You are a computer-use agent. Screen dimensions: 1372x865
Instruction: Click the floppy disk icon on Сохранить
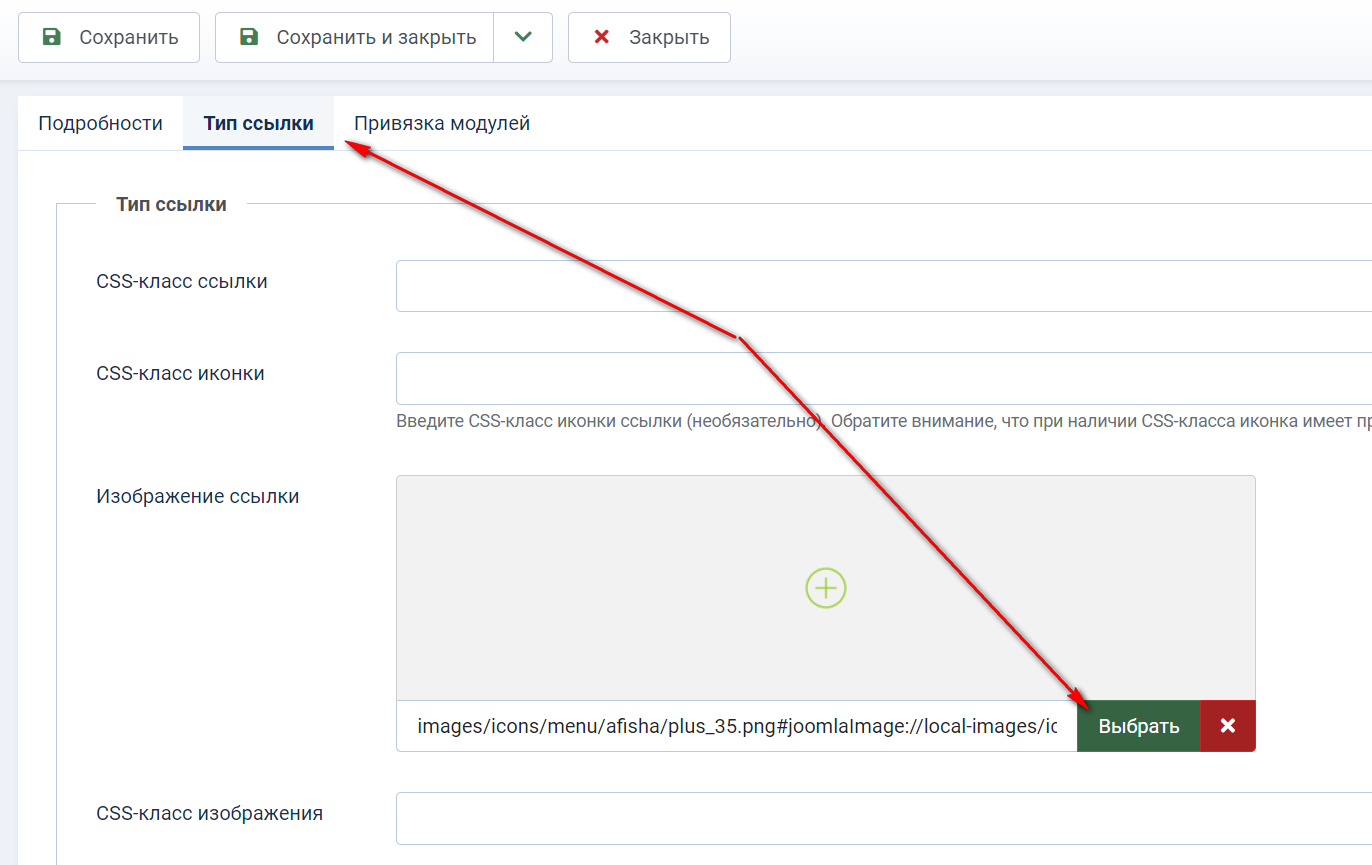[x=51, y=37]
